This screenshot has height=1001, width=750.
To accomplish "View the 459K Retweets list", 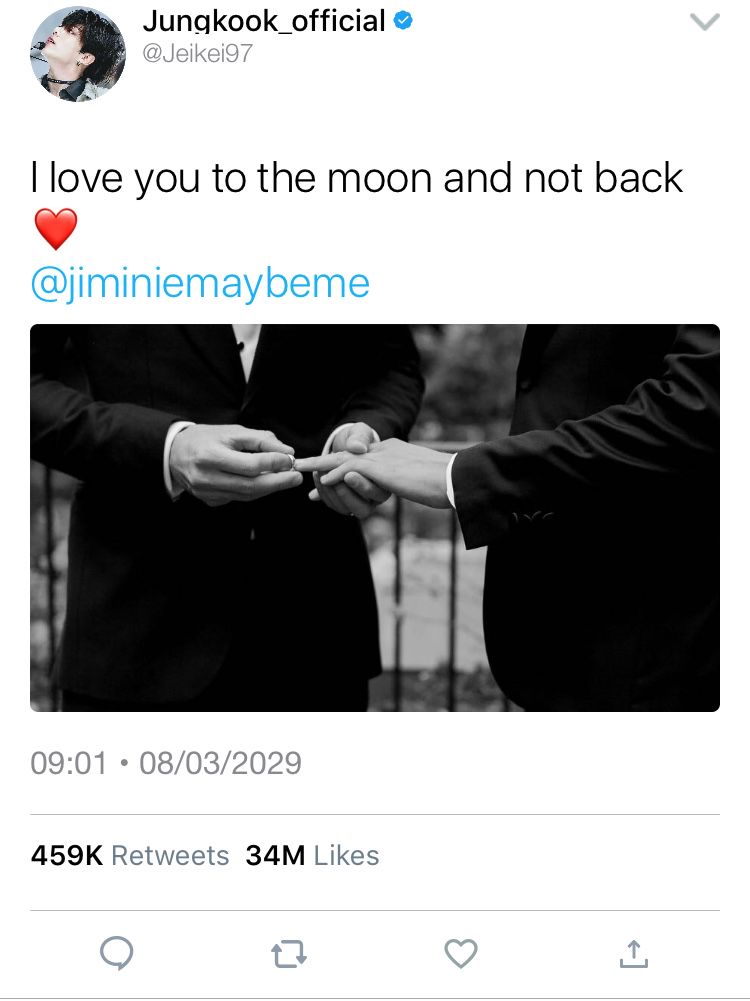I will tap(130, 855).
